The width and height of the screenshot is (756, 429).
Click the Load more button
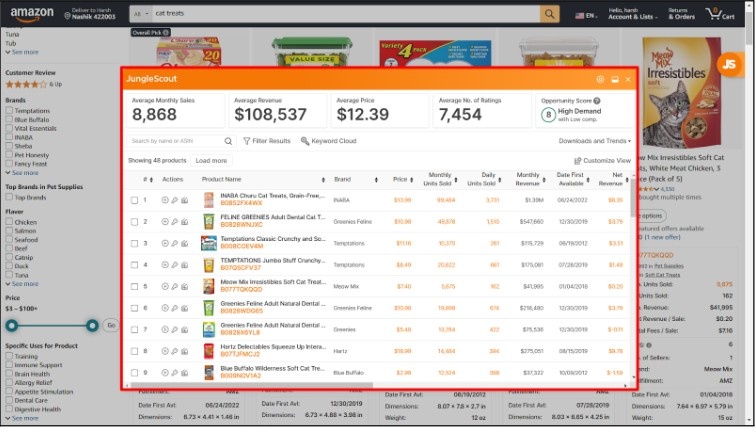coord(211,161)
